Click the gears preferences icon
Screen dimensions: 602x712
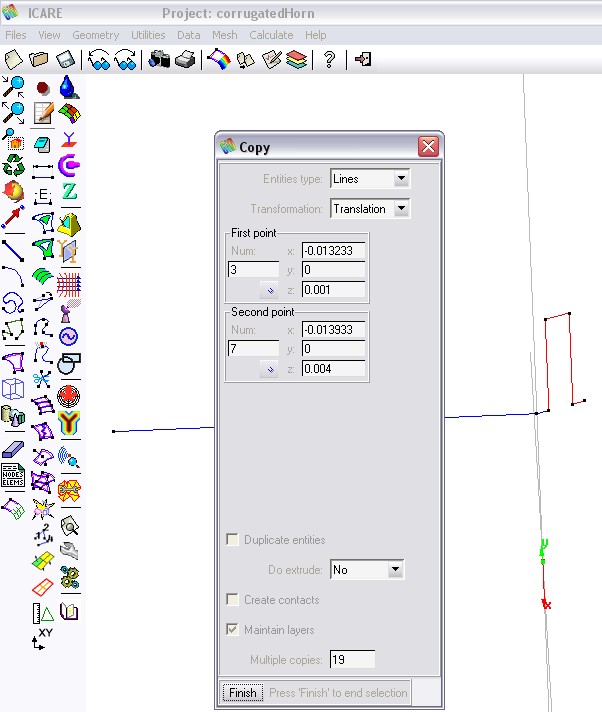69,578
